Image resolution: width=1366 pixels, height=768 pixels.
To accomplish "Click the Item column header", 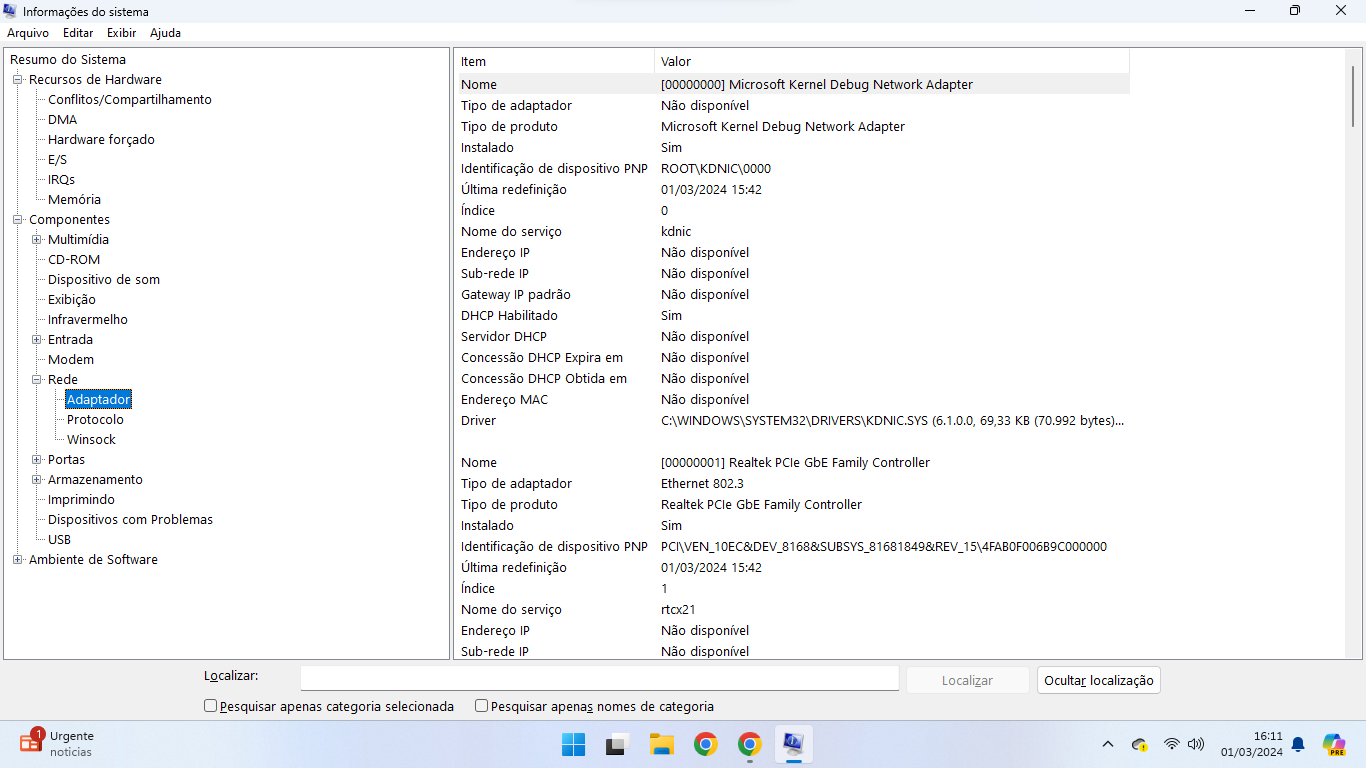I will pos(555,61).
